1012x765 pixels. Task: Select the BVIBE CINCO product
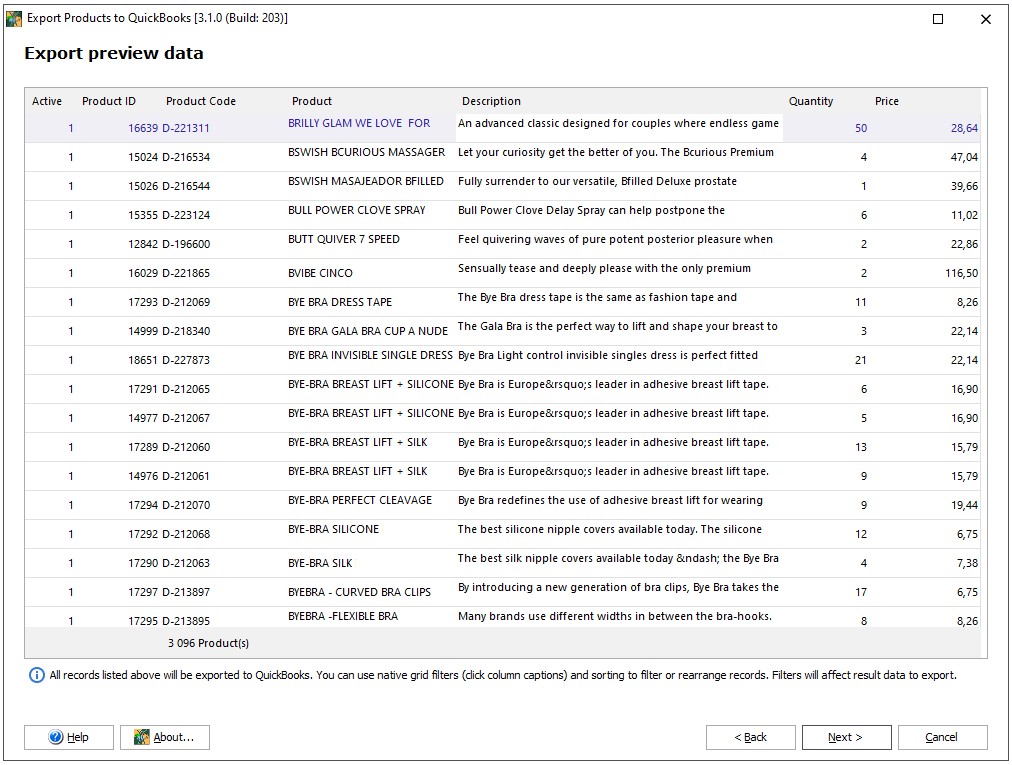(320, 274)
